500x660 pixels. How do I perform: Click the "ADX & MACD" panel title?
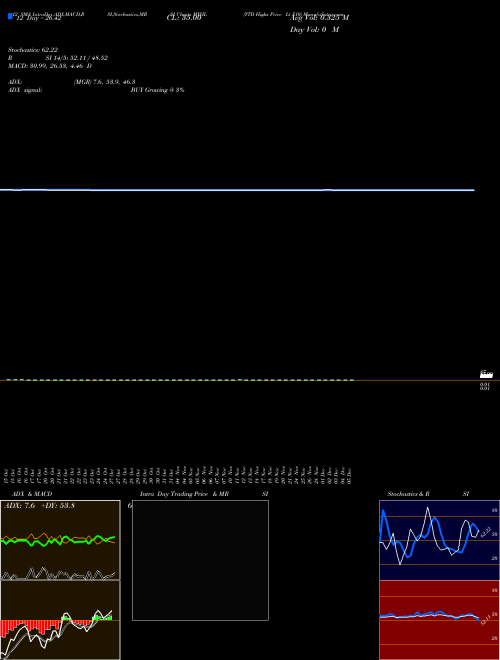pyautogui.click(x=32, y=494)
